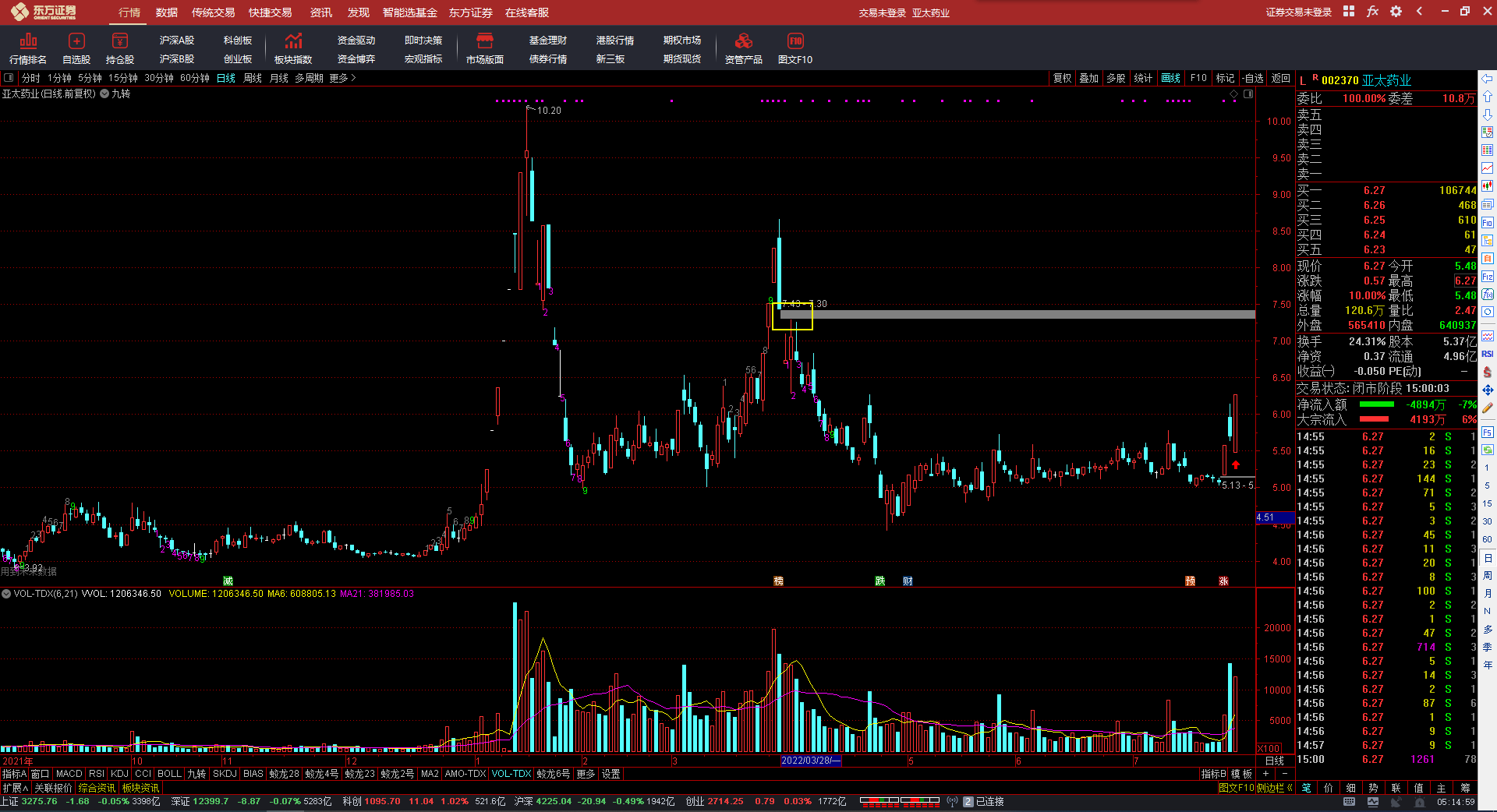Open the fx formula icon in title bar
This screenshot has width=1497, height=812.
click(1373, 12)
